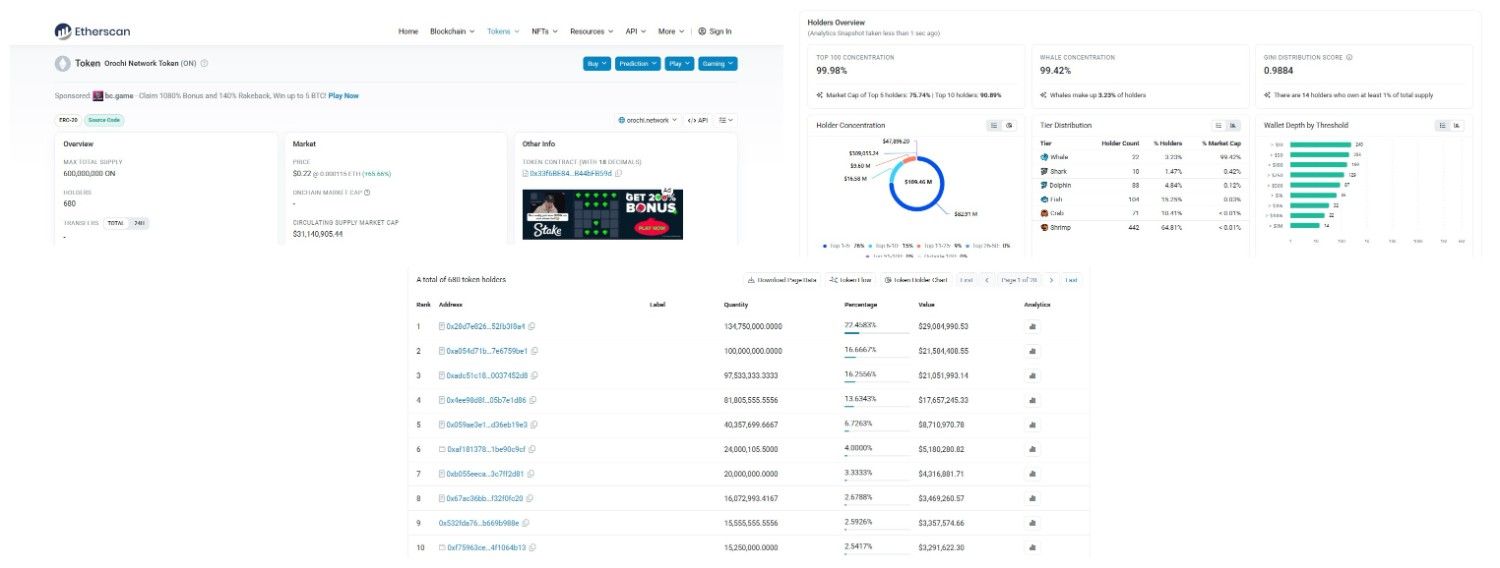Copy address 0x67ac36bb...f32f0fc20
Viewport: 1500px width, 568px height.
coord(530,498)
